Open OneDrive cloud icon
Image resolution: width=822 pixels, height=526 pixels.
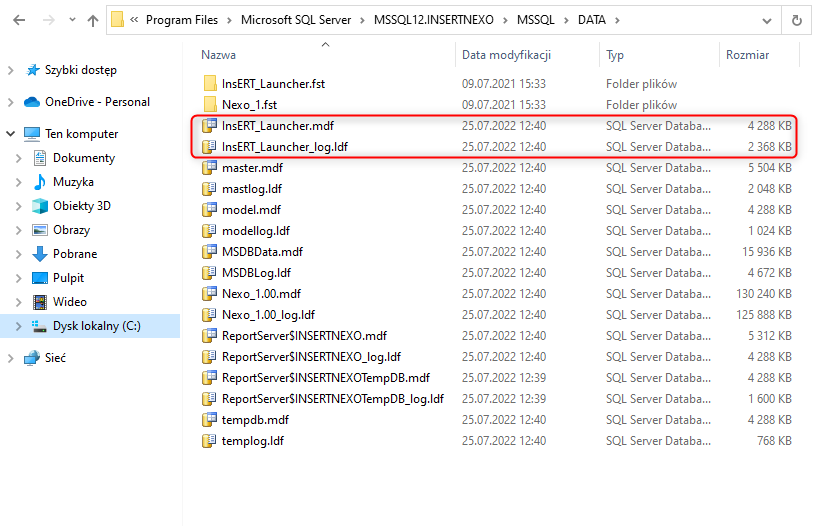(32, 102)
